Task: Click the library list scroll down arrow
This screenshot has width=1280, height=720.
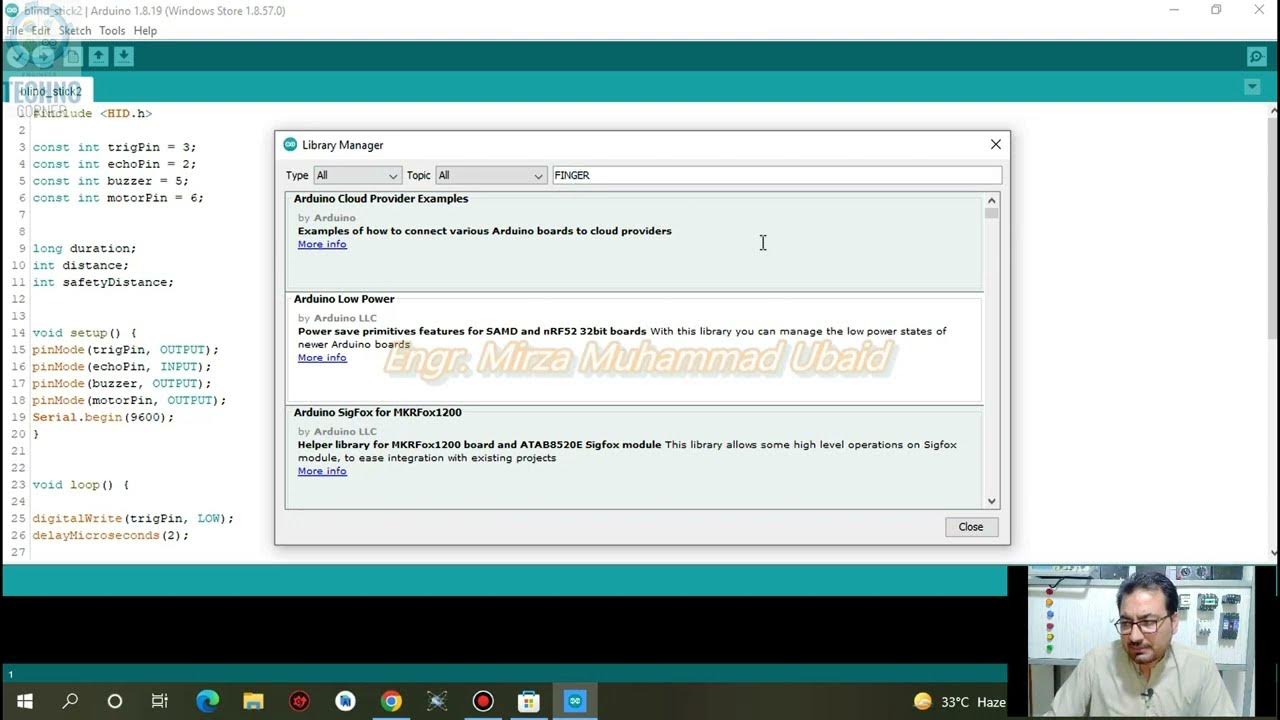Action: [x=991, y=502]
